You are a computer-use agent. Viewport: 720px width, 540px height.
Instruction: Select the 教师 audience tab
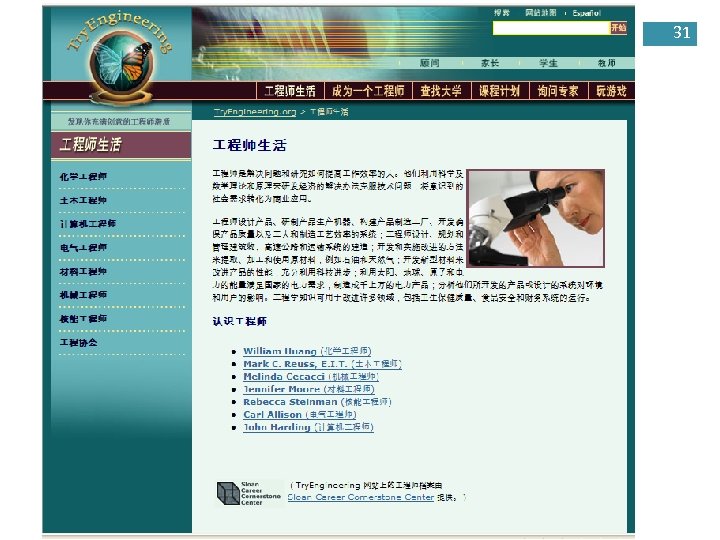[x=607, y=63]
